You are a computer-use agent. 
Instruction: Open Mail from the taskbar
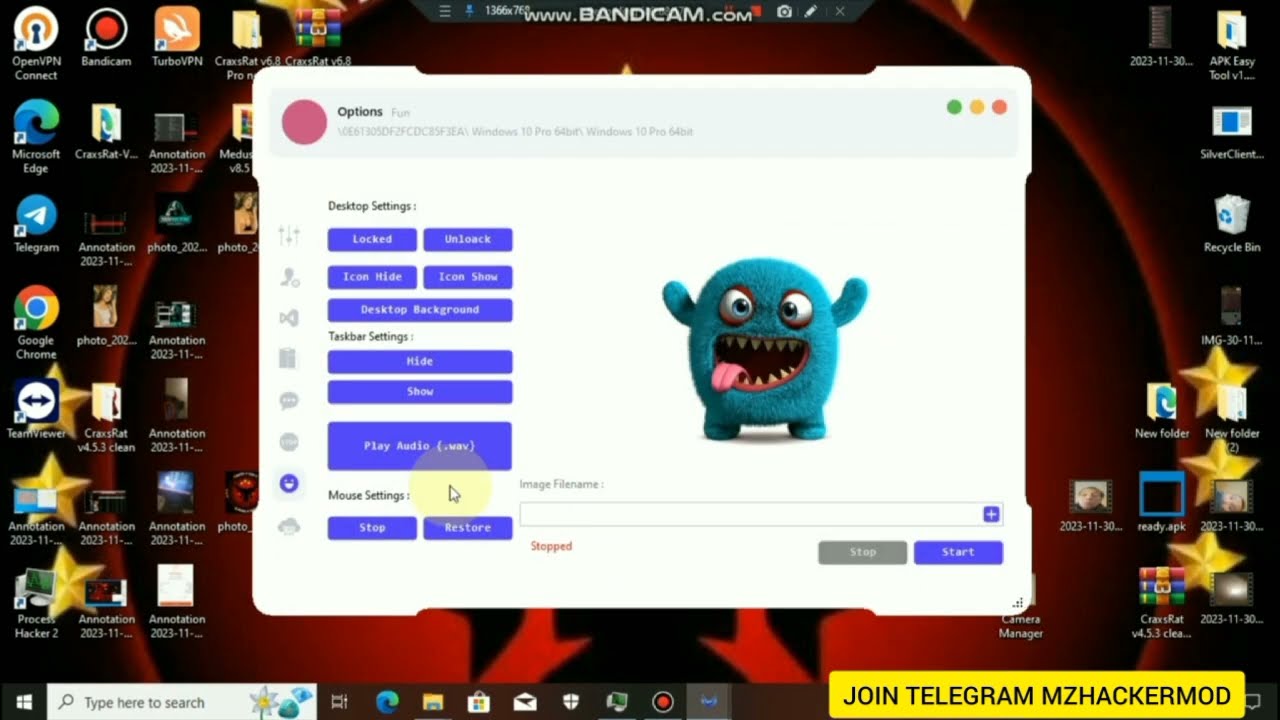pos(524,702)
